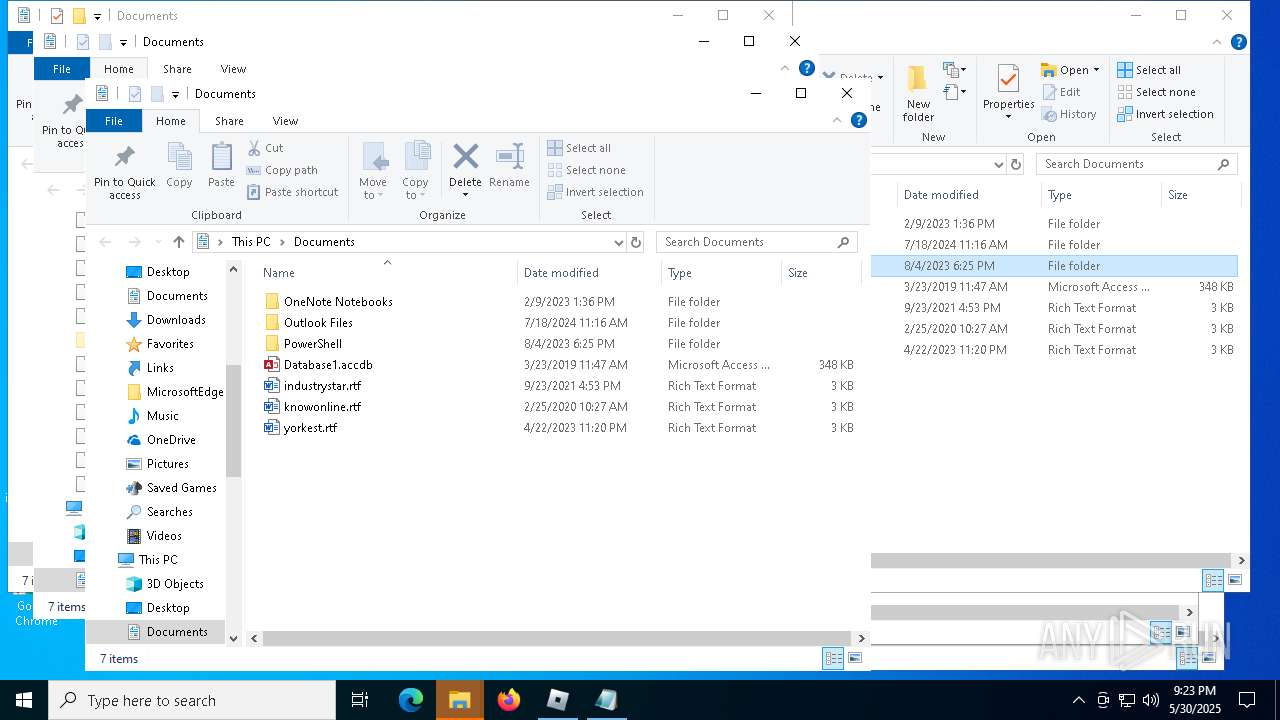Click the search magnifier in front window
This screenshot has height=720, width=1280.
(x=843, y=242)
